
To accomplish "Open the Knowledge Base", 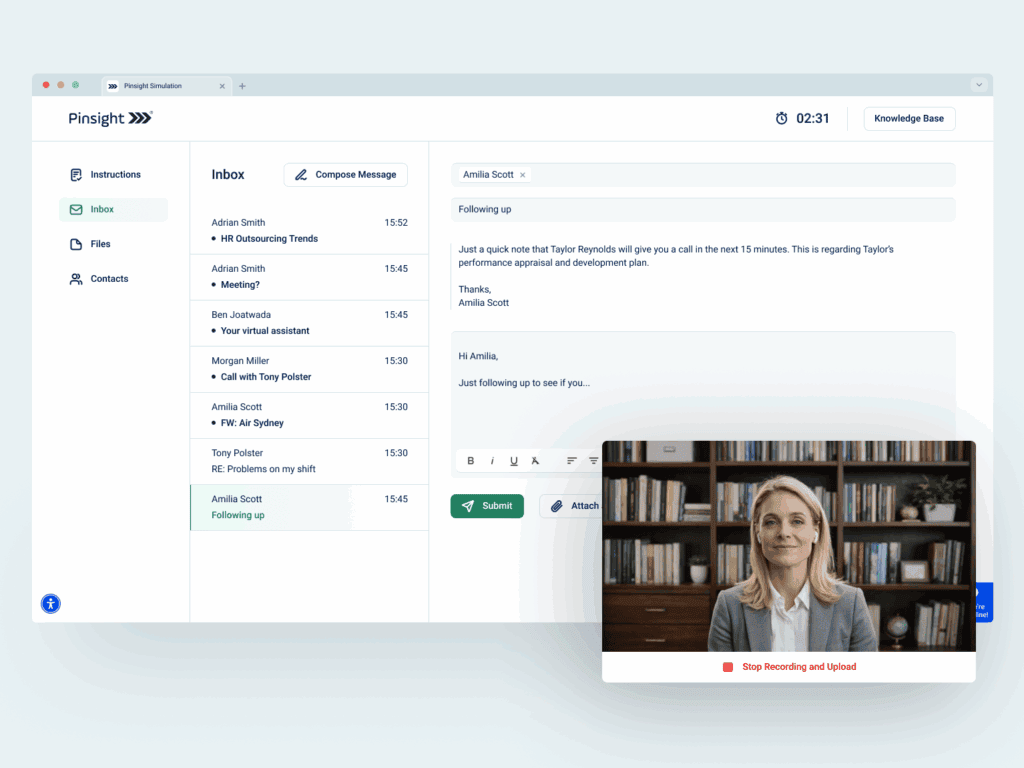I will [x=908, y=119].
